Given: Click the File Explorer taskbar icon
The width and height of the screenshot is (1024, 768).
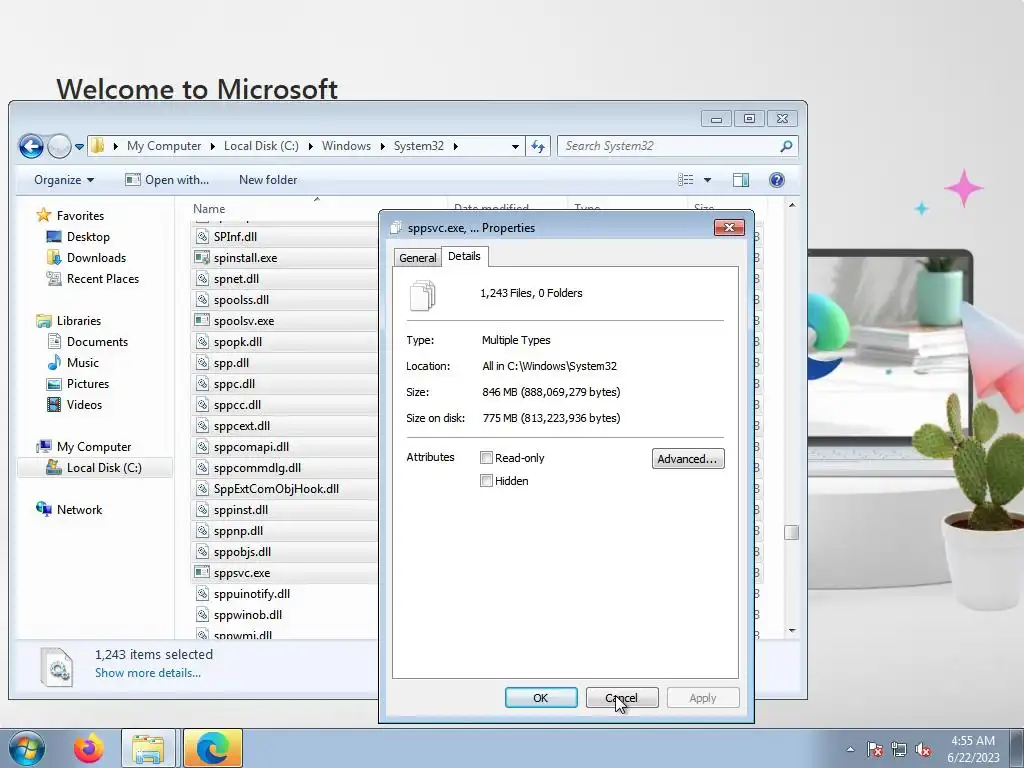Looking at the screenshot, I should [x=148, y=748].
